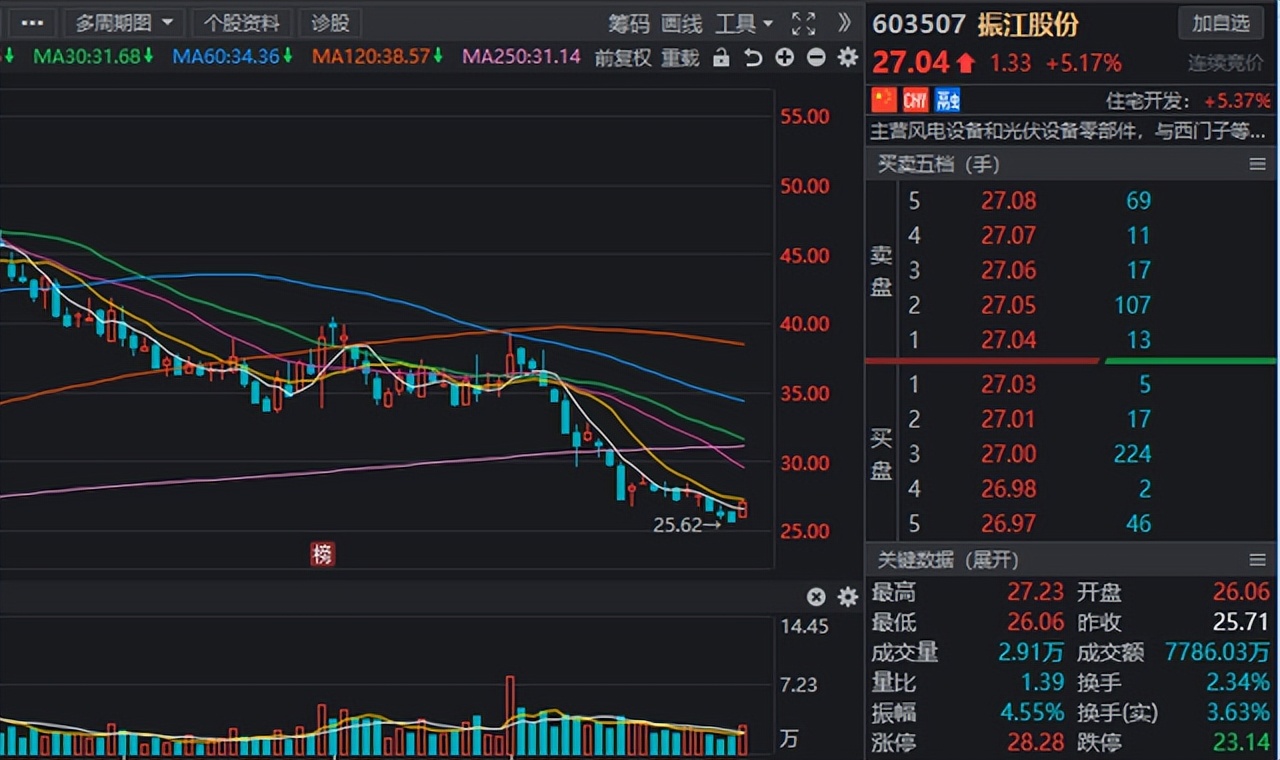Click sell level 1 price 27.04
The width and height of the screenshot is (1280, 760).
click(x=1008, y=340)
